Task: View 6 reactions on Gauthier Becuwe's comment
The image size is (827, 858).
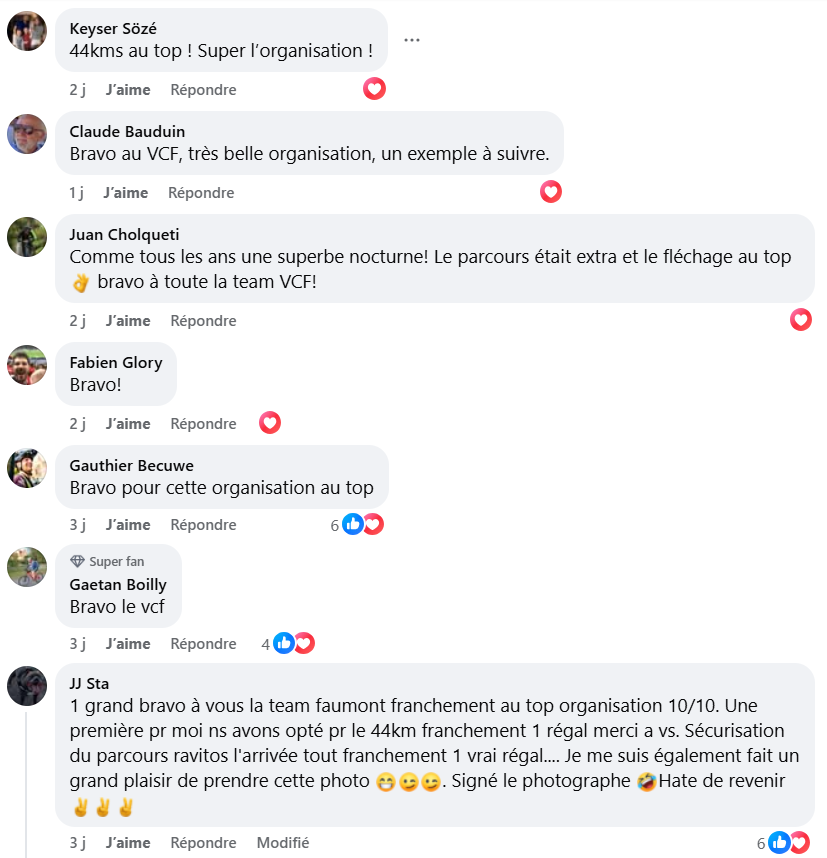Action: (357, 524)
